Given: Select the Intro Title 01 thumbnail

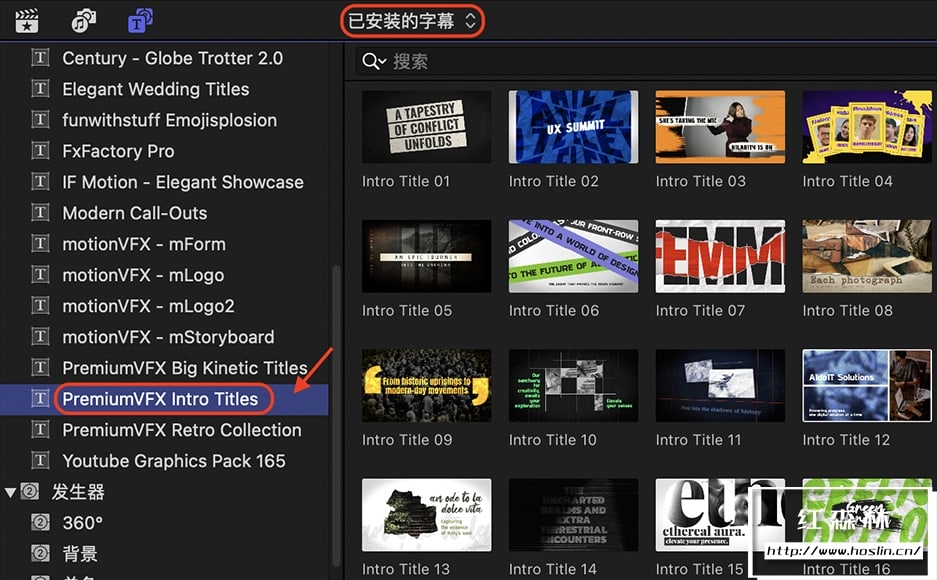Looking at the screenshot, I should point(427,127).
